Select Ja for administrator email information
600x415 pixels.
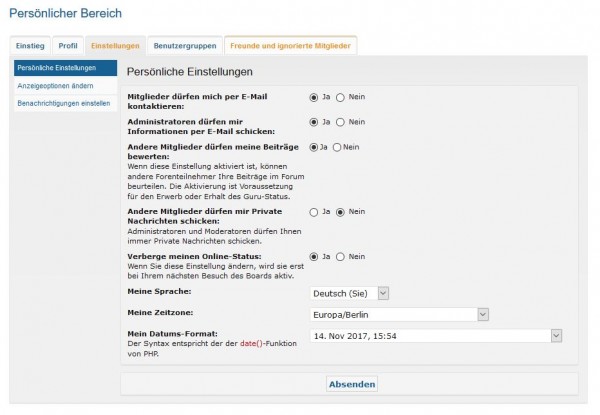pyautogui.click(x=314, y=122)
